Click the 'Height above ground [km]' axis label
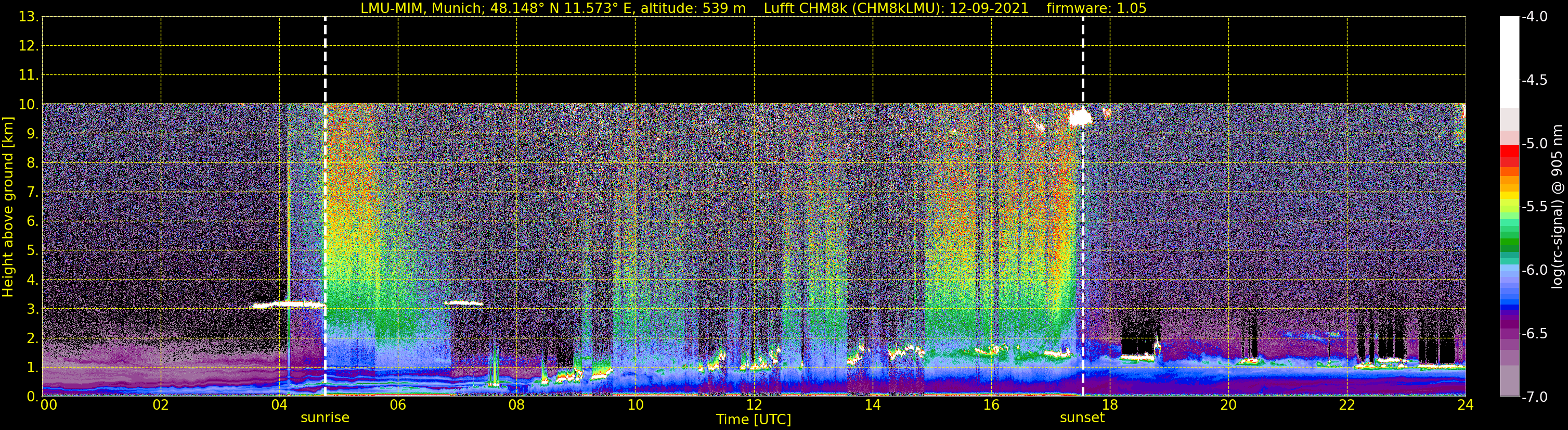The image size is (1568, 430). point(8,207)
